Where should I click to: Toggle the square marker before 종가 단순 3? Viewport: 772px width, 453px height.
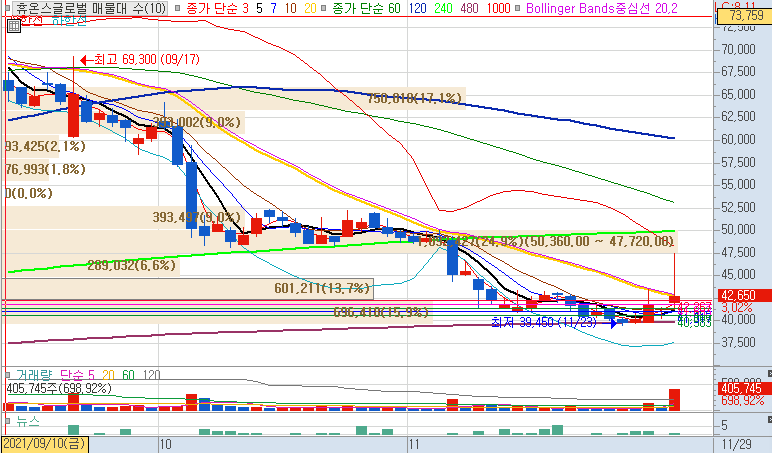pyautogui.click(x=178, y=8)
